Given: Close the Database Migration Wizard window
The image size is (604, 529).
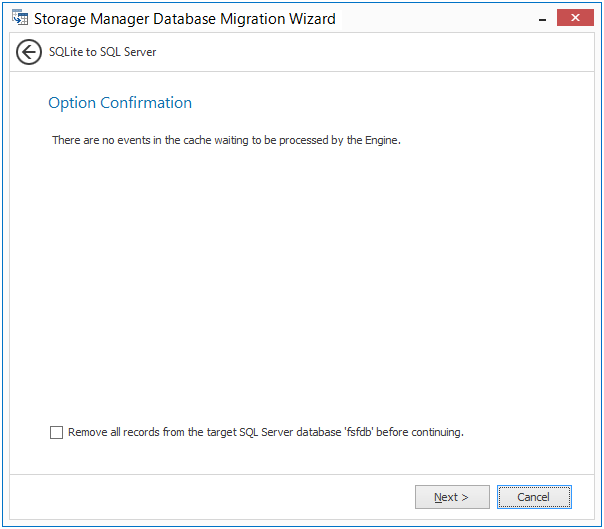Looking at the screenshot, I should pos(574,17).
